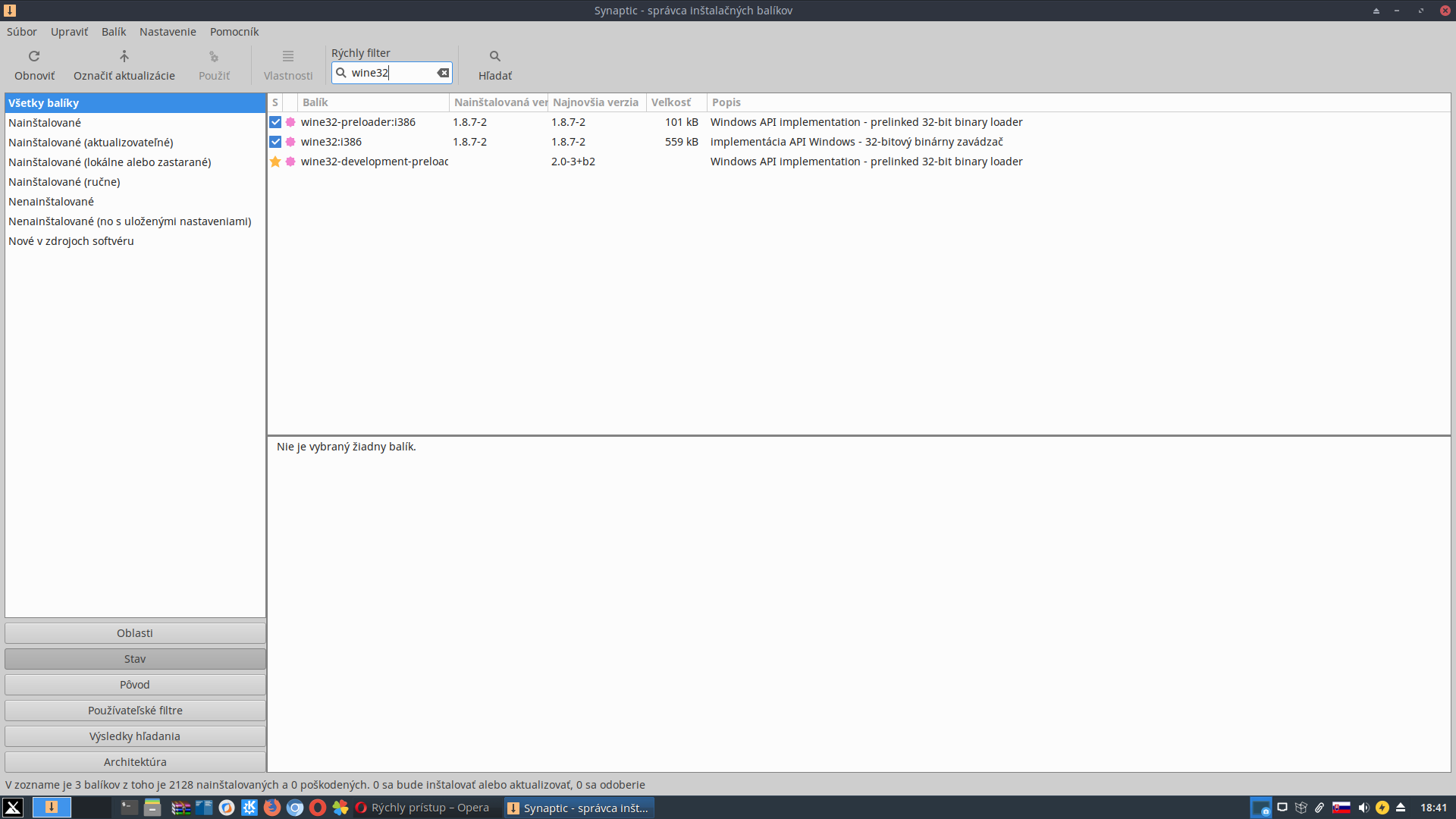Launch terminal from the taskbar
This screenshot has width=1456, height=819.
tap(130, 808)
